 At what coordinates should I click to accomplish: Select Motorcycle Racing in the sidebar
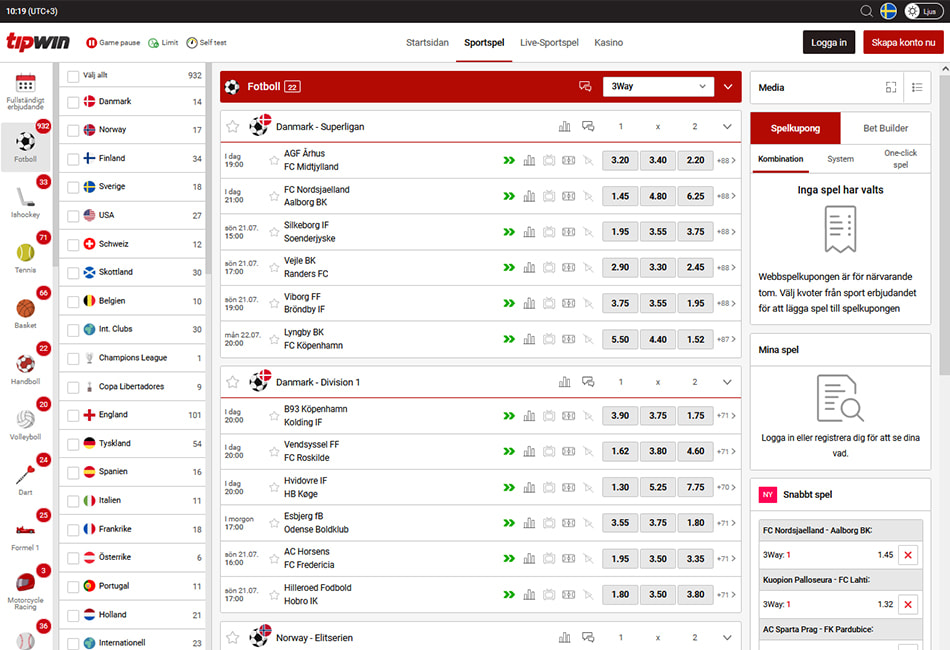[25, 591]
